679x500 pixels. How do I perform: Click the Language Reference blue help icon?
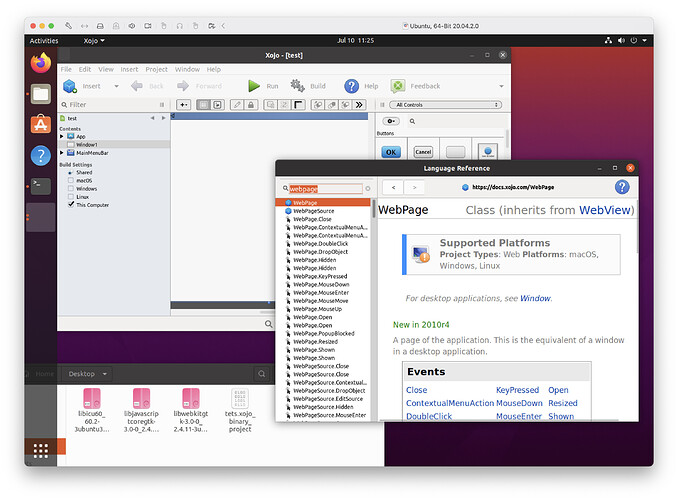[622, 187]
